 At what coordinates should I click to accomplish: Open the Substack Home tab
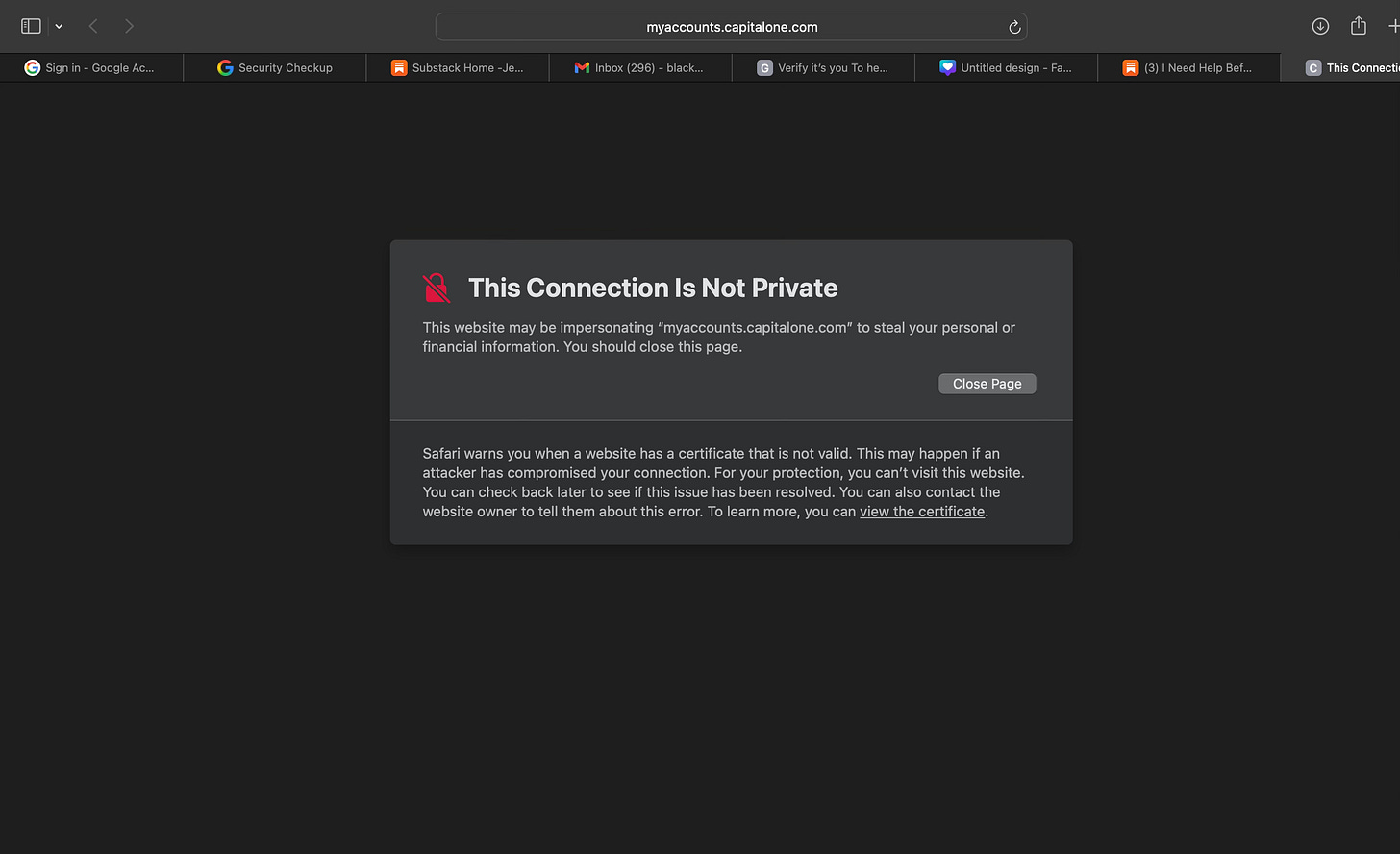click(x=458, y=67)
